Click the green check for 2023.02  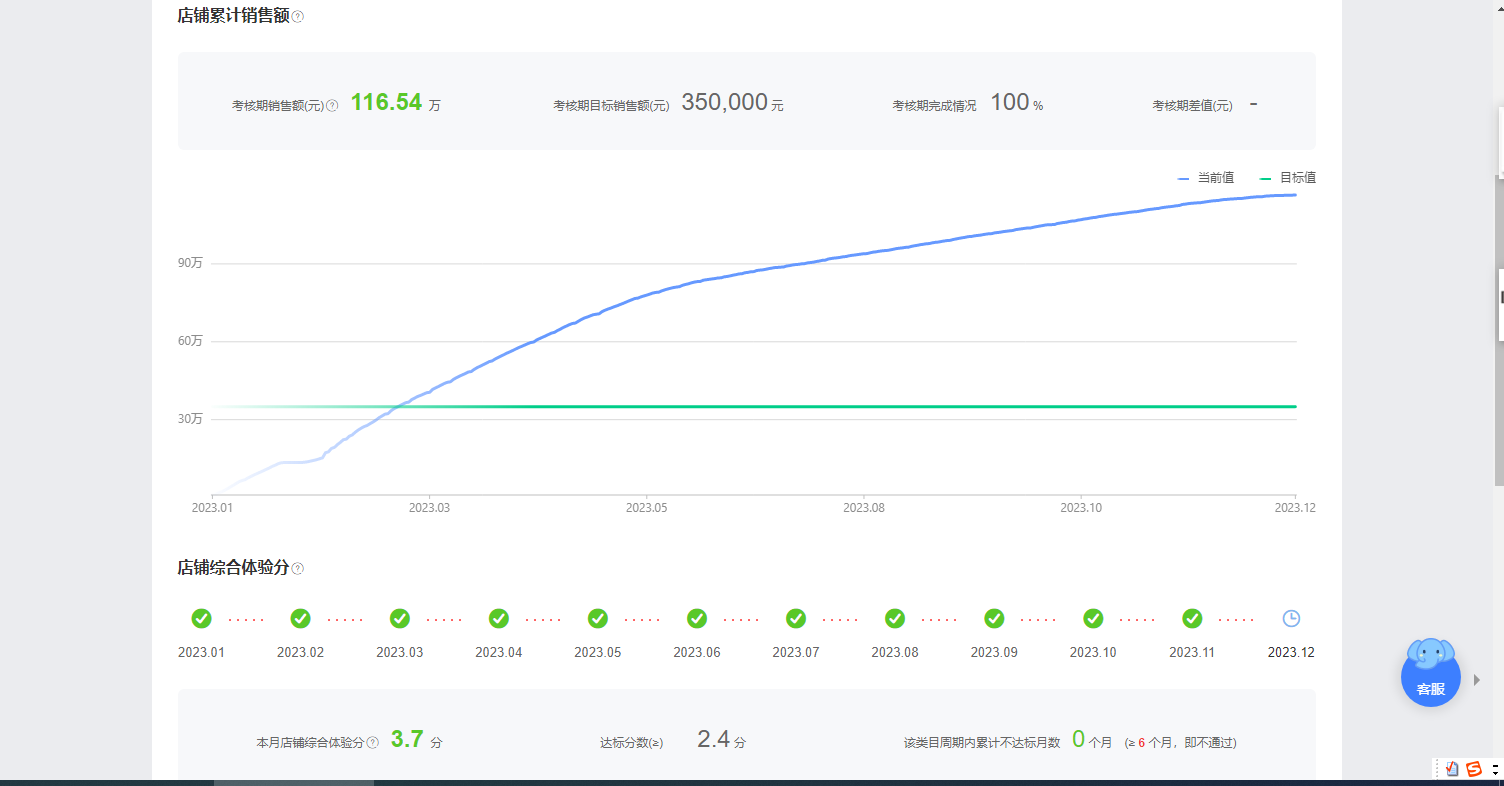tap(300, 619)
